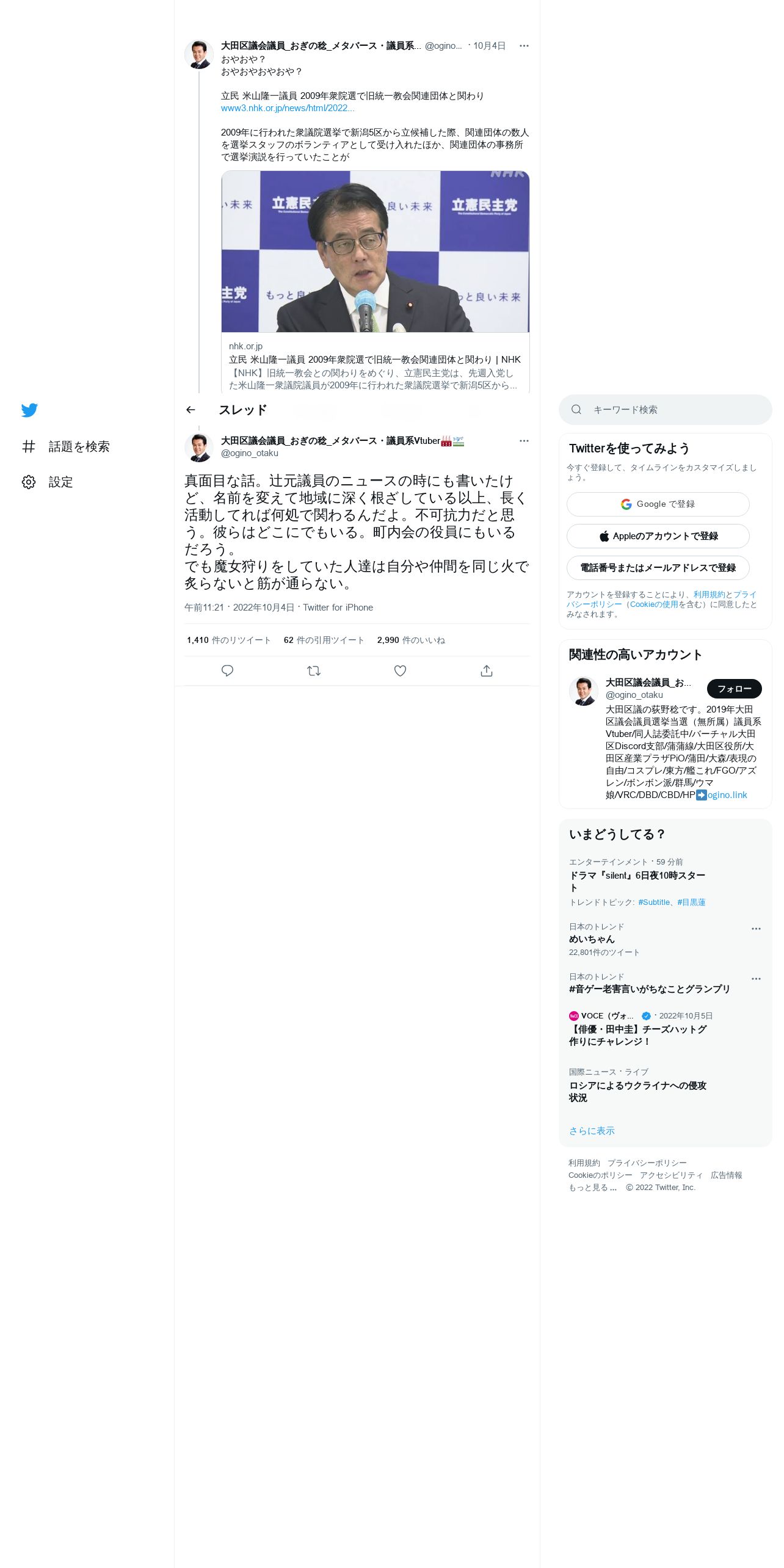The height and width of the screenshot is (1568, 784).
Task: Open 設定 settings menu item
Action: [x=48, y=482]
